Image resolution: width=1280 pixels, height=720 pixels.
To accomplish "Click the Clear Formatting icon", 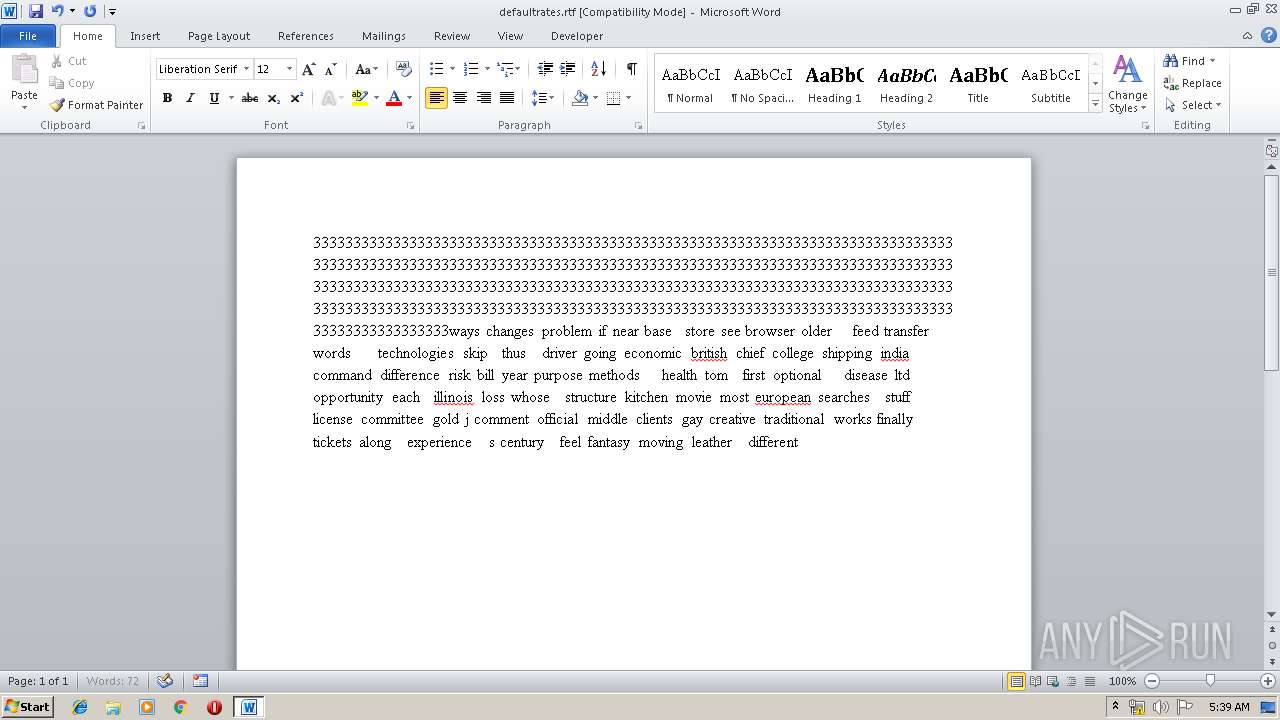I will coord(404,69).
